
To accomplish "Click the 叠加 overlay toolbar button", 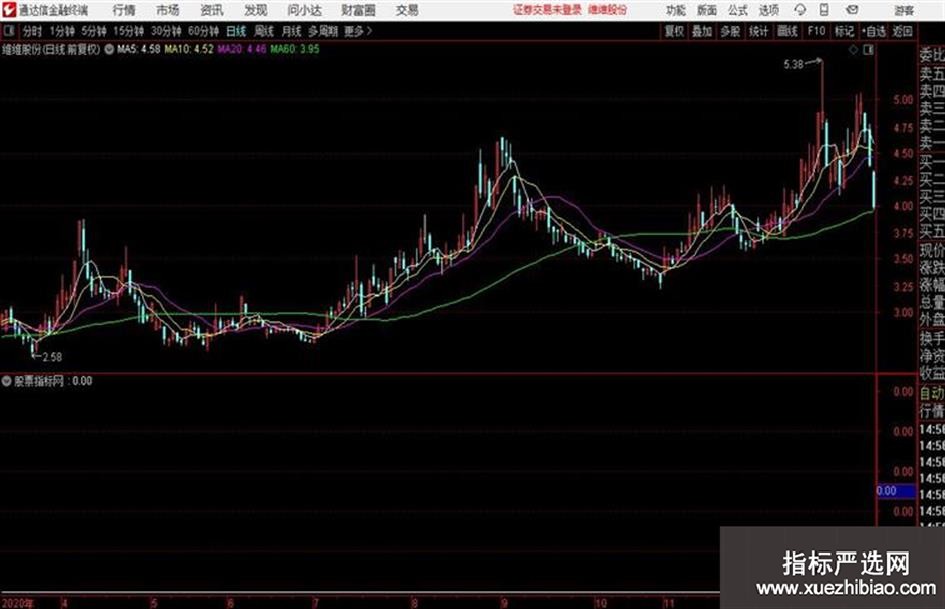I will pos(702,31).
